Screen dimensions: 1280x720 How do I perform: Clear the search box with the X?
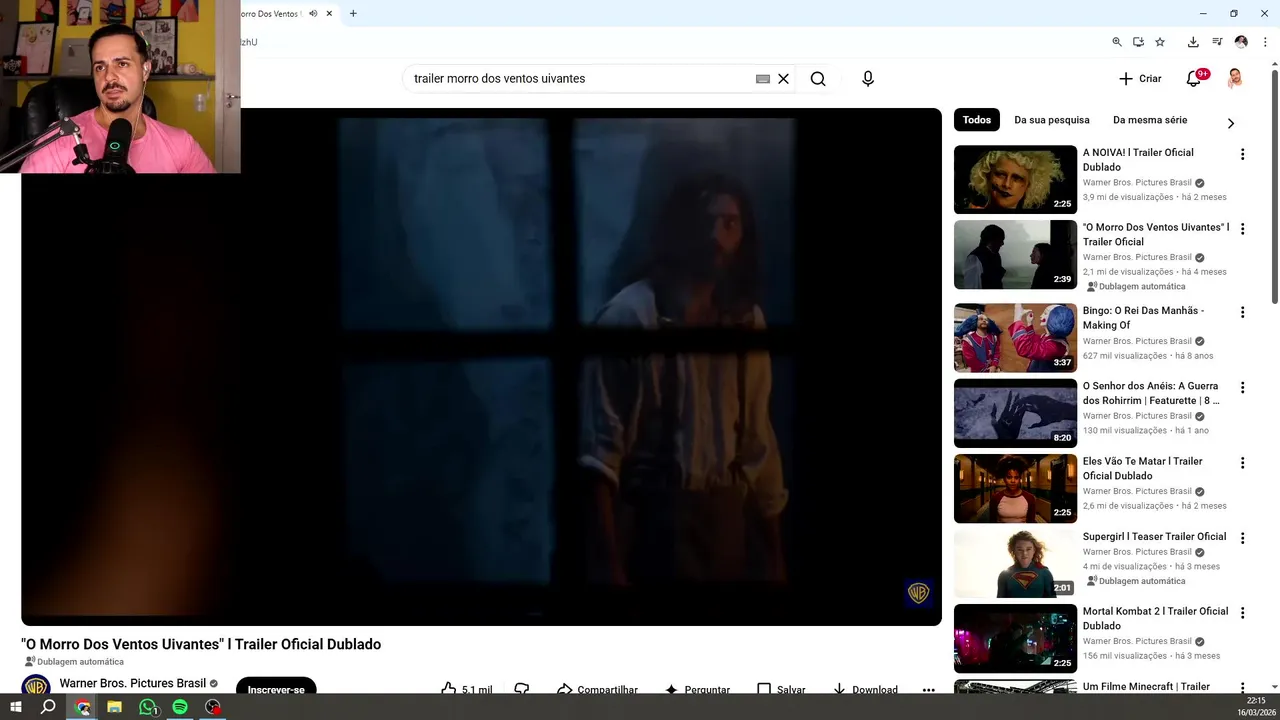click(783, 79)
